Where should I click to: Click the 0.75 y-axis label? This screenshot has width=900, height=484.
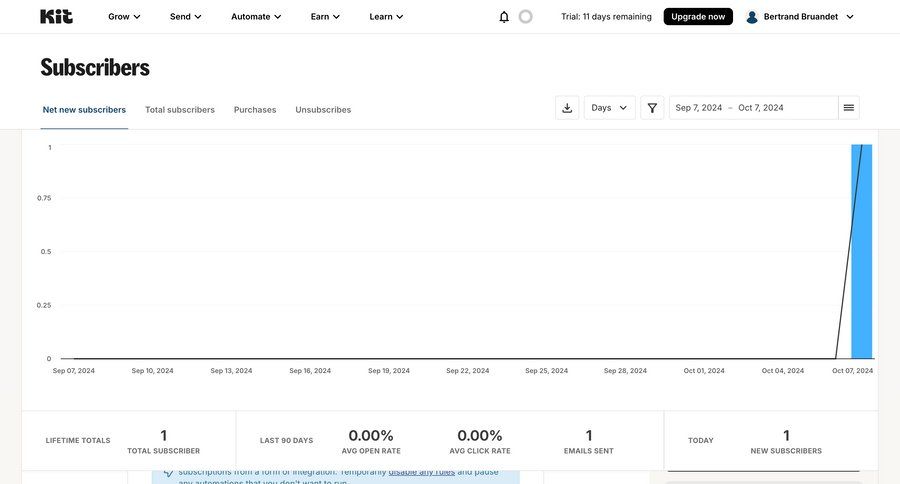(44, 198)
